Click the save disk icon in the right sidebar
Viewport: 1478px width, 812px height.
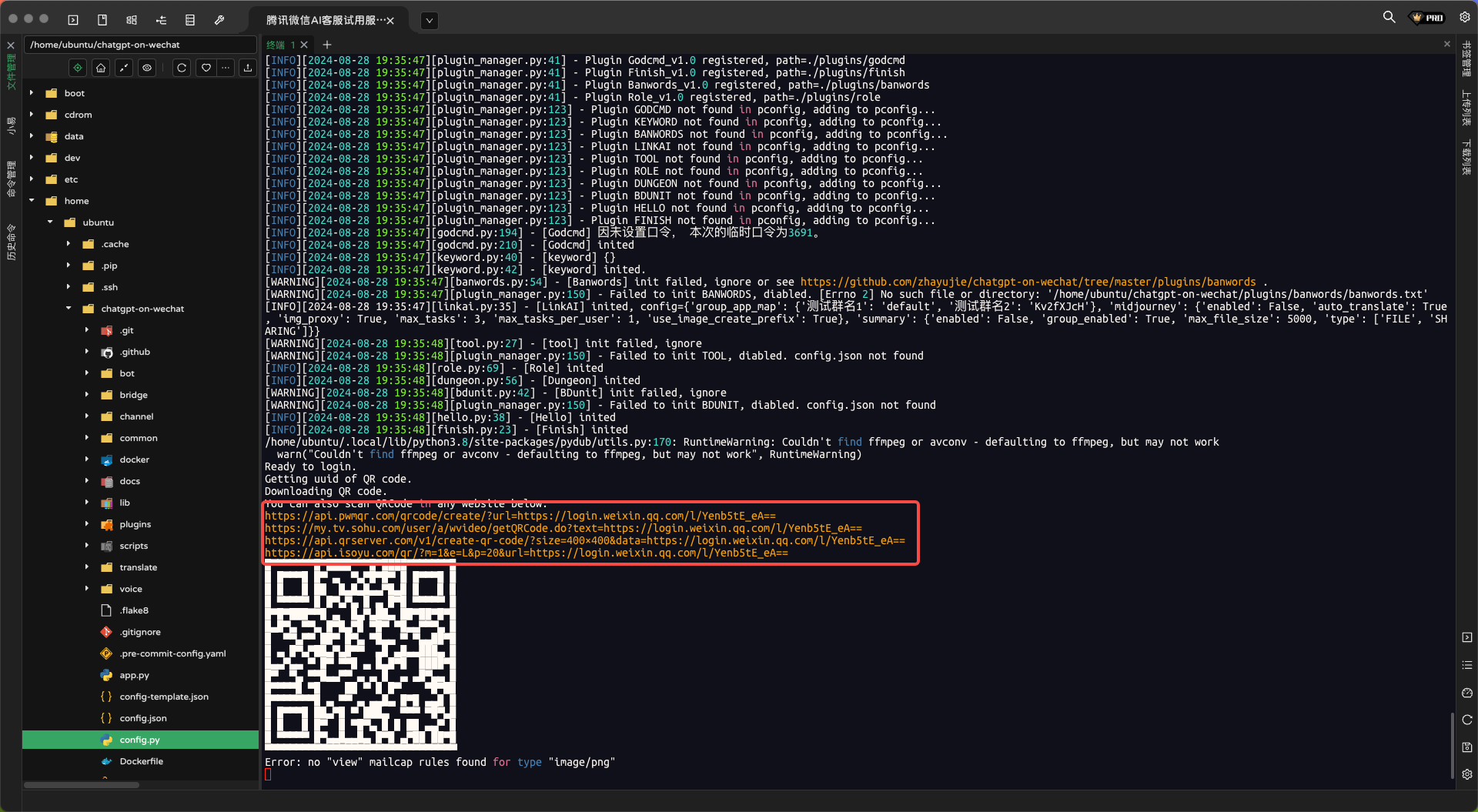(1467, 747)
